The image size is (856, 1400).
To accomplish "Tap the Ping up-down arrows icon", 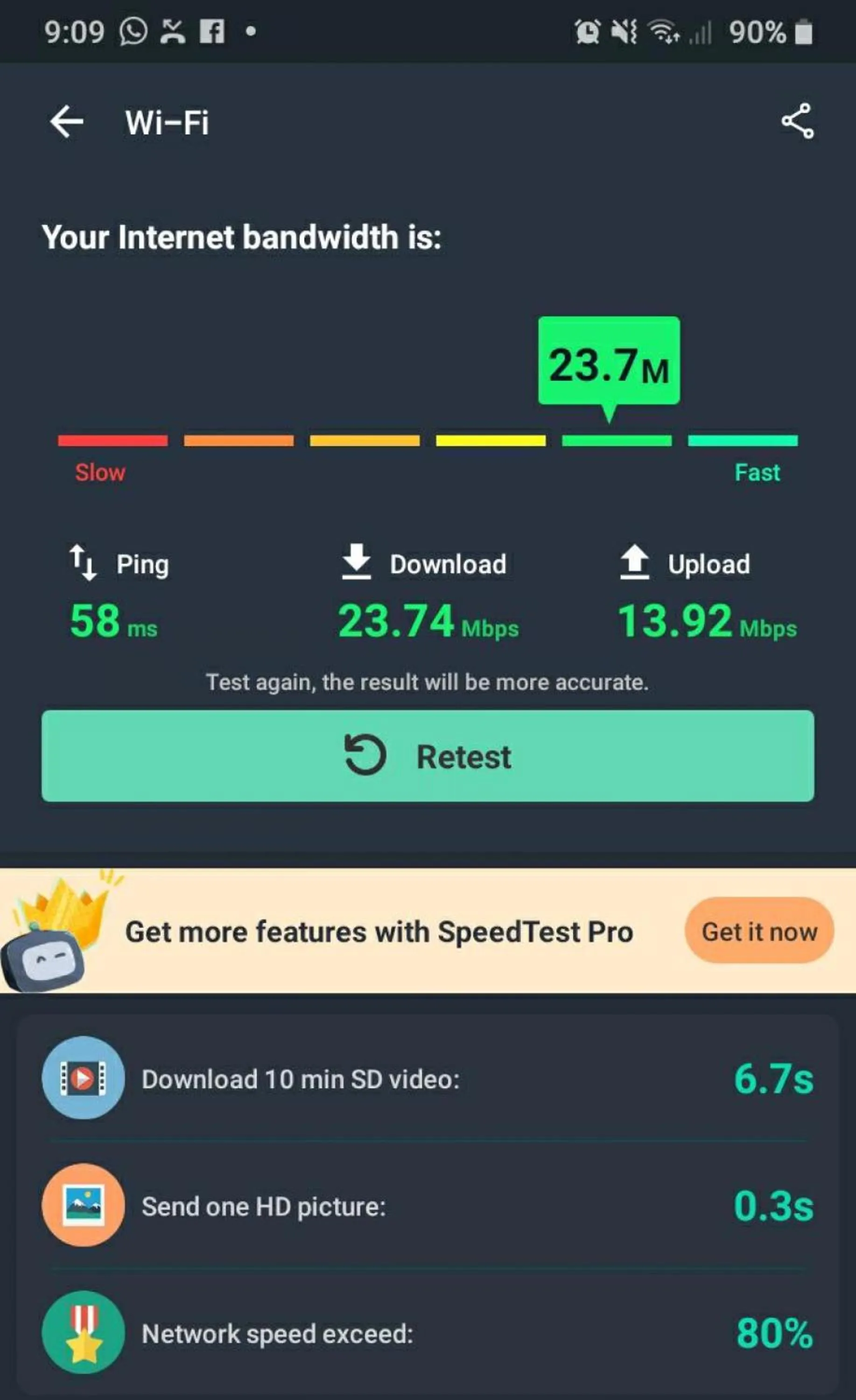I will 83,562.
